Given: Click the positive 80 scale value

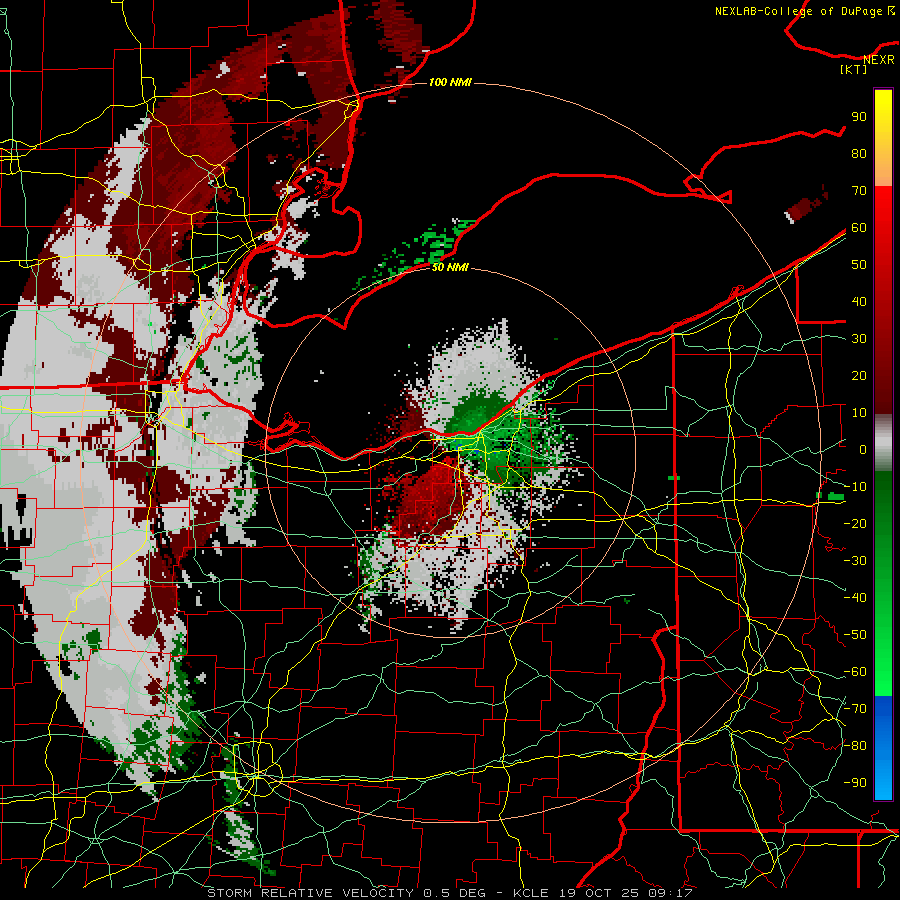Looking at the screenshot, I should 859,153.
